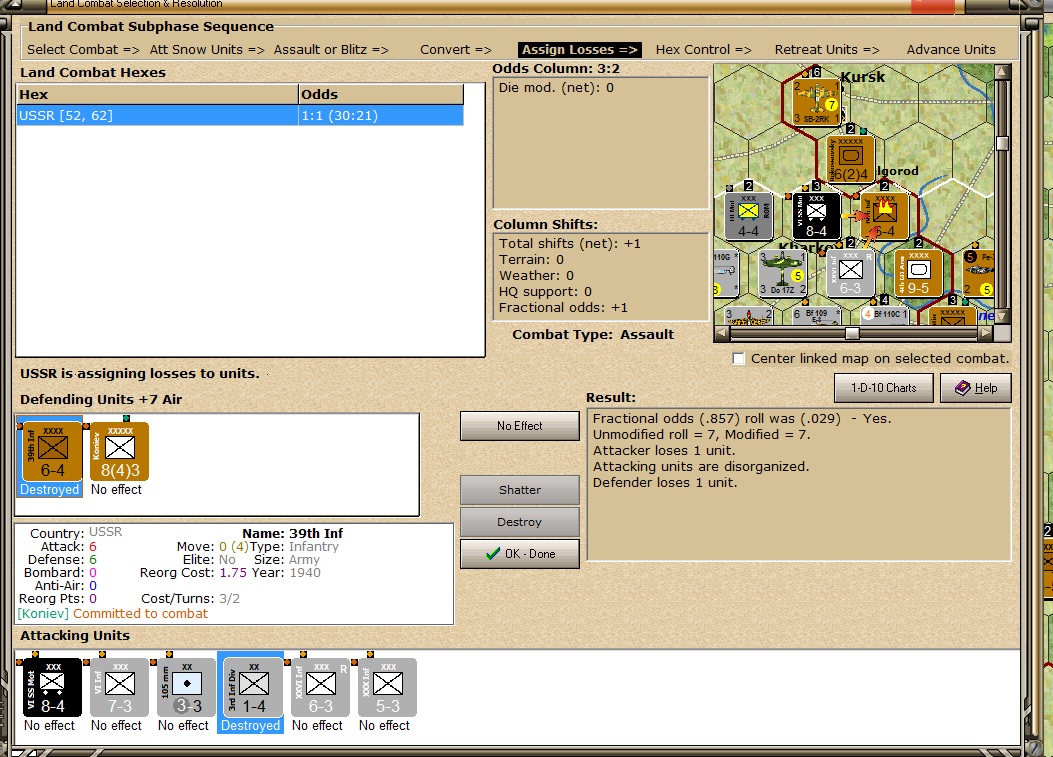Image resolution: width=1053 pixels, height=757 pixels.
Task: Click the map vertical scrollbar up arrow
Action: [1002, 71]
